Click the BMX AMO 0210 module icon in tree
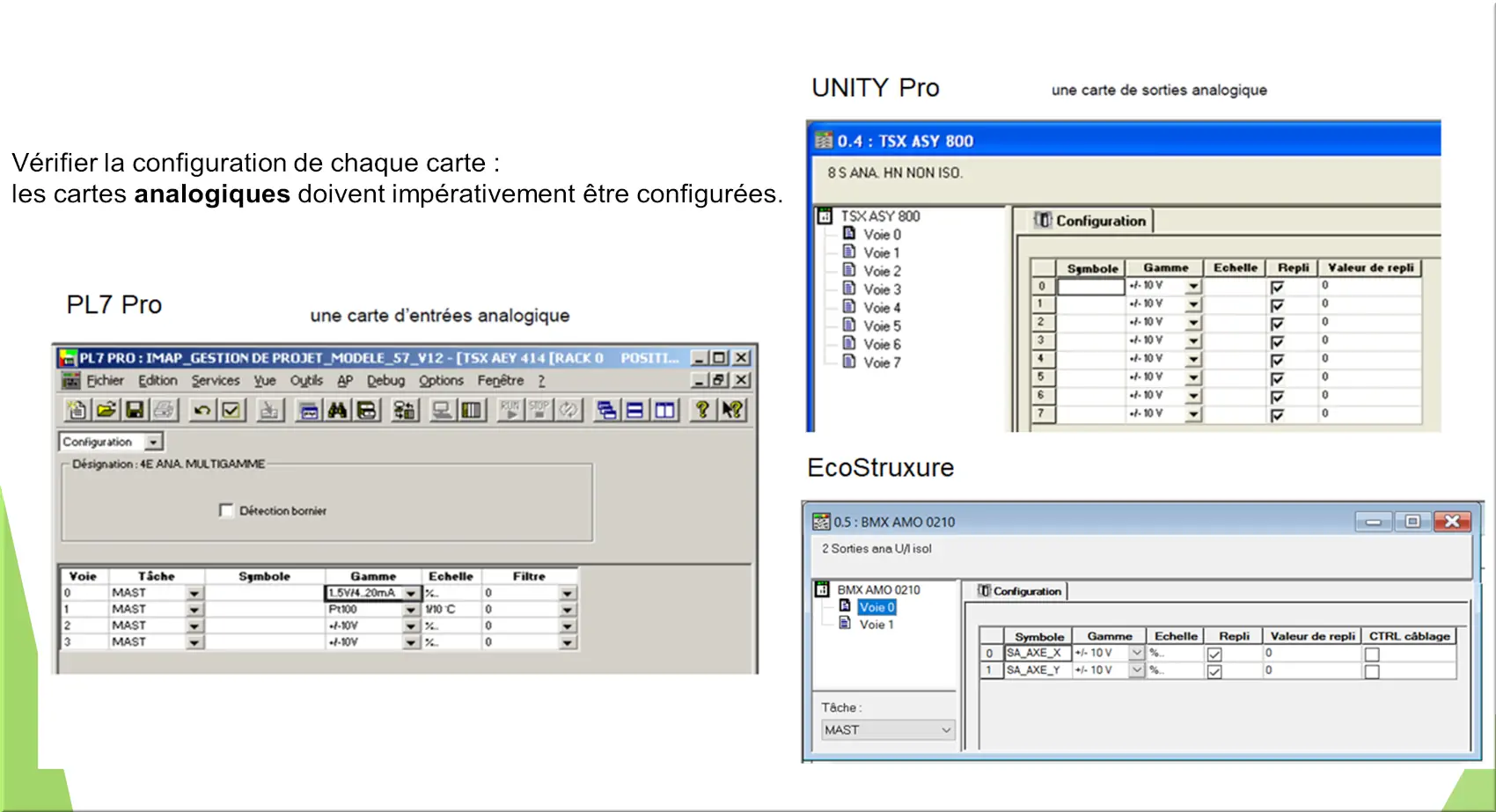 (x=823, y=589)
